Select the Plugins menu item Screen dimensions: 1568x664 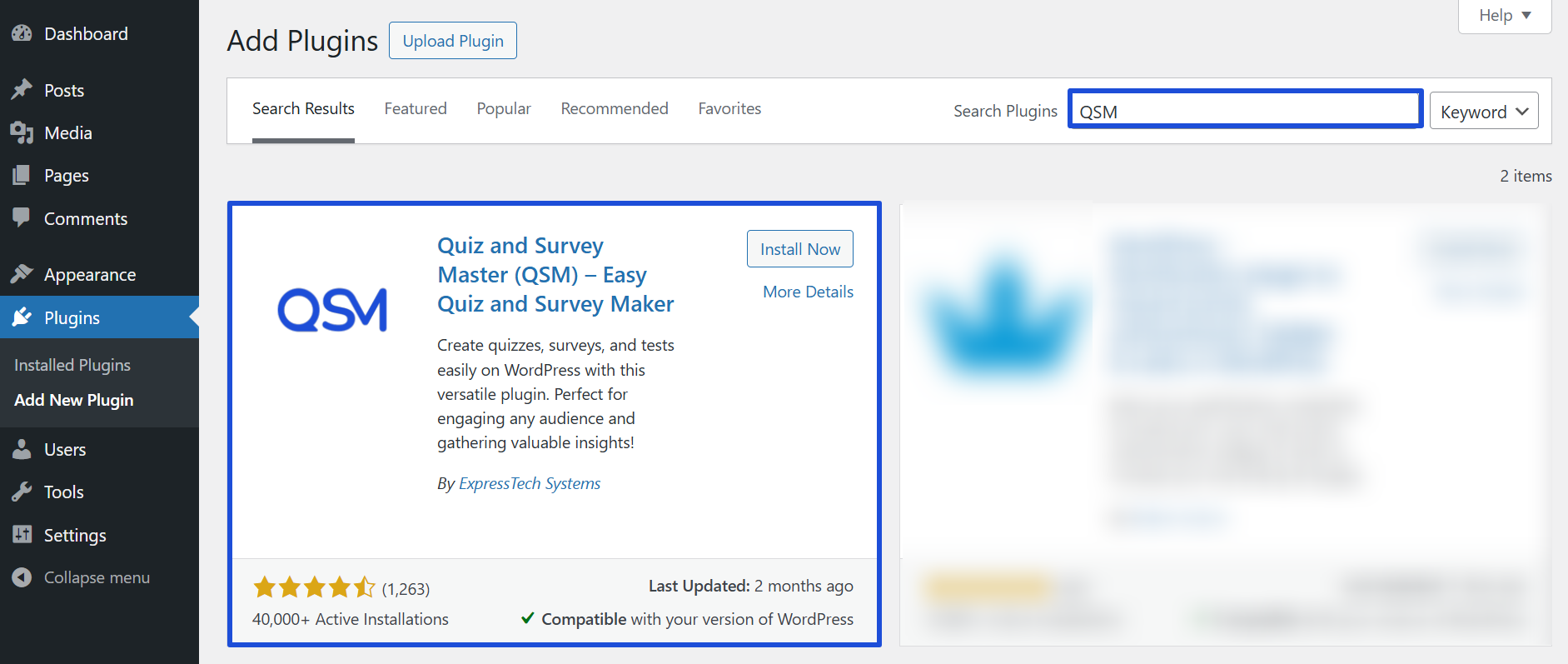[99, 317]
